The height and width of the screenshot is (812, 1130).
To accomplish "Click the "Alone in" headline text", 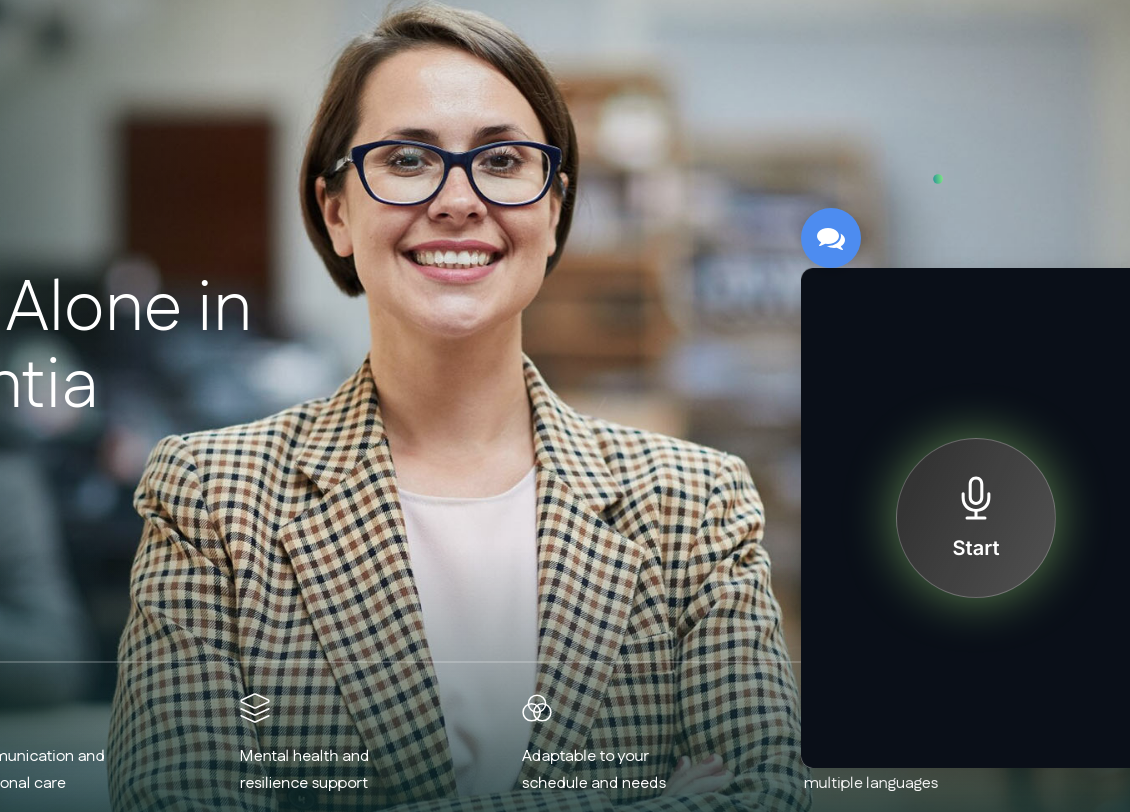I will click(128, 307).
